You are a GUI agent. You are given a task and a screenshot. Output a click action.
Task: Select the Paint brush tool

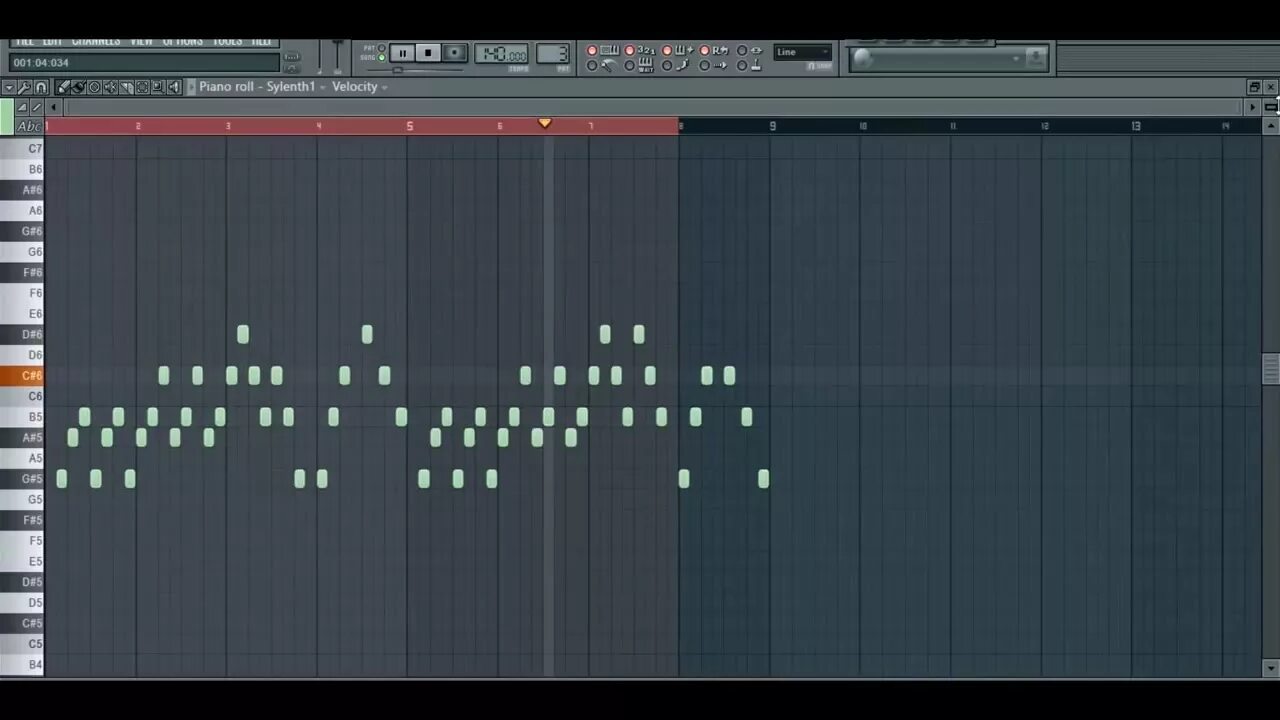pyautogui.click(x=79, y=87)
